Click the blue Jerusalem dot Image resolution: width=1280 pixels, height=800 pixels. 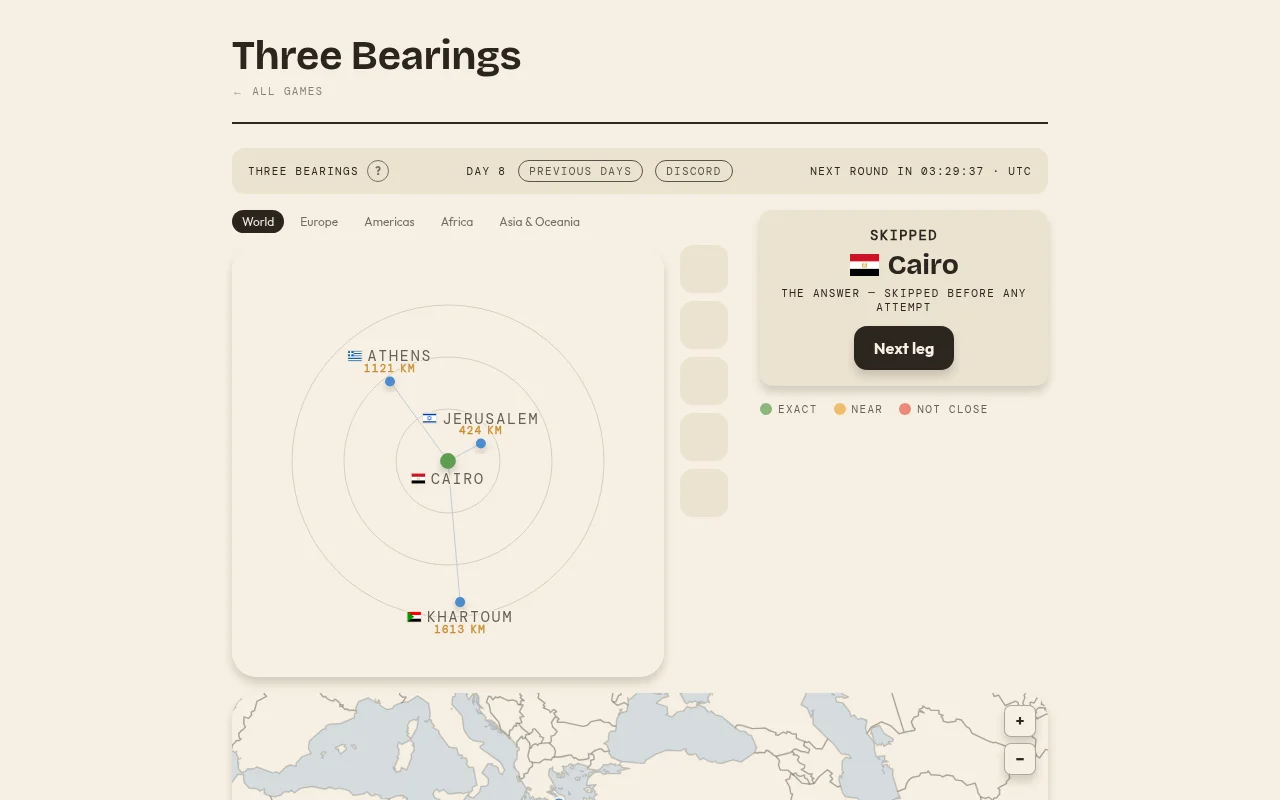point(481,443)
